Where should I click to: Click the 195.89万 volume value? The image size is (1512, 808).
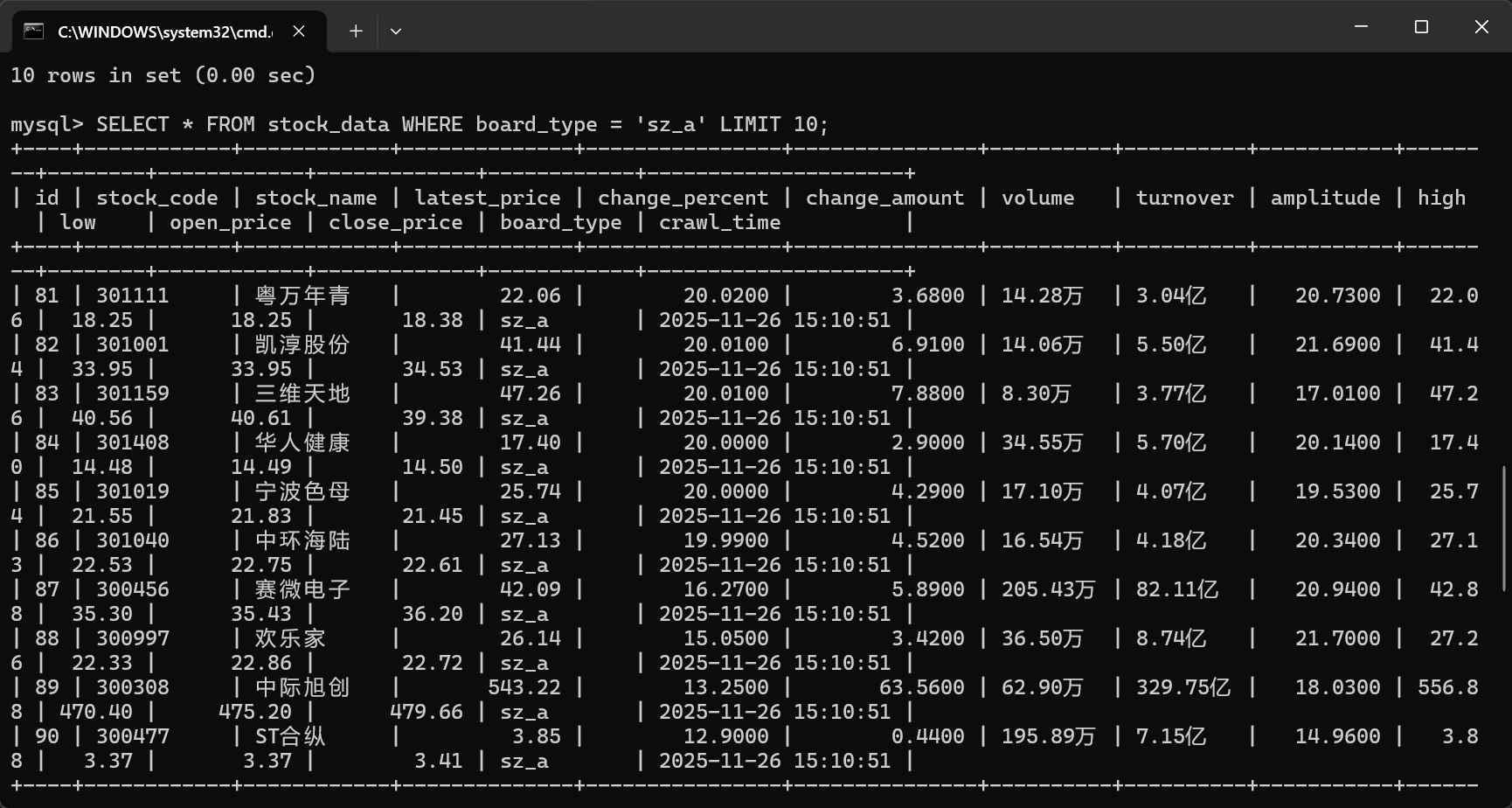[1049, 737]
